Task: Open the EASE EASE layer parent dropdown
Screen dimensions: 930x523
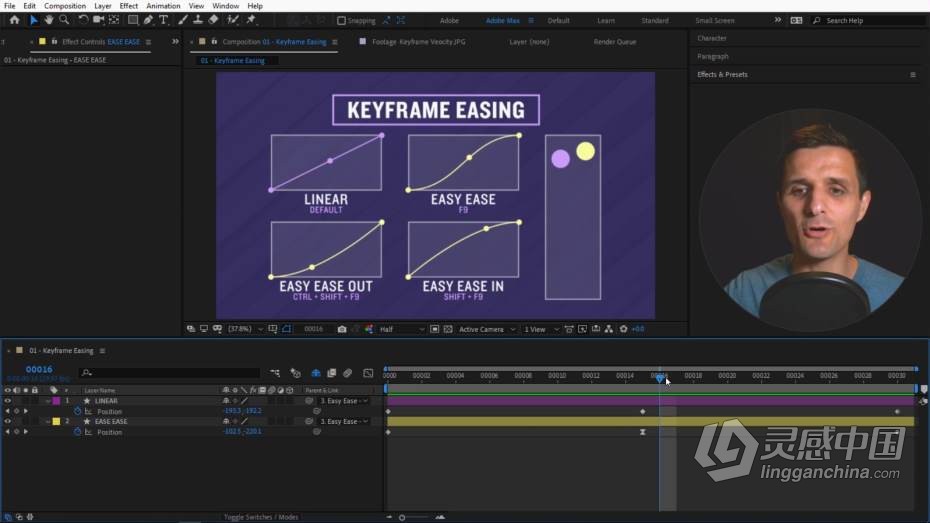Action: coord(344,422)
